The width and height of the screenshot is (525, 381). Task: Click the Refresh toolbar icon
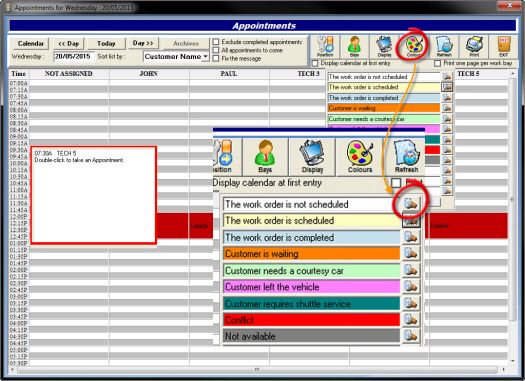[x=444, y=46]
